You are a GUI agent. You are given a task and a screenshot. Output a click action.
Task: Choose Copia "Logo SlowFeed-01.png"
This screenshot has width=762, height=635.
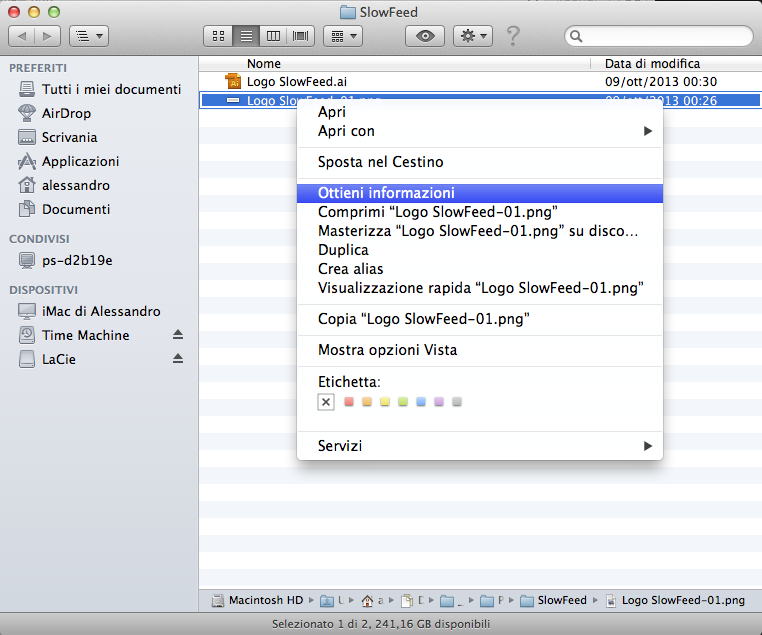tap(480, 319)
